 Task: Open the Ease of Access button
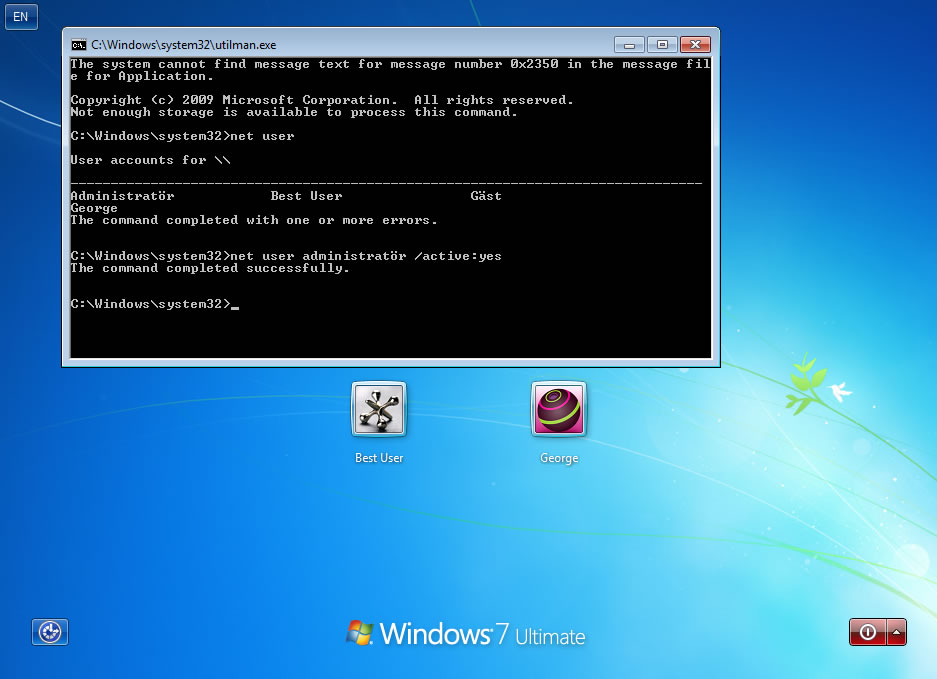click(x=50, y=632)
